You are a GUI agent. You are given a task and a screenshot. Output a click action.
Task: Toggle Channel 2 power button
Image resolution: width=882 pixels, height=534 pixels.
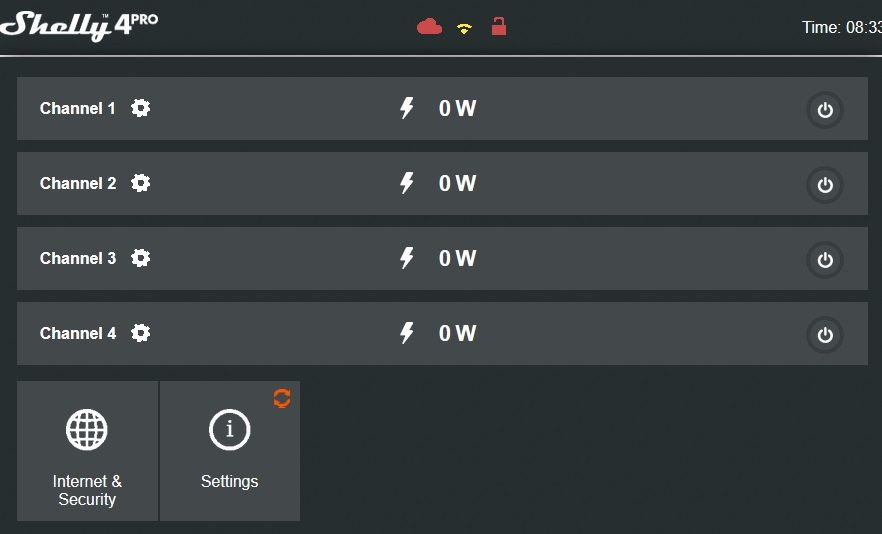point(825,185)
